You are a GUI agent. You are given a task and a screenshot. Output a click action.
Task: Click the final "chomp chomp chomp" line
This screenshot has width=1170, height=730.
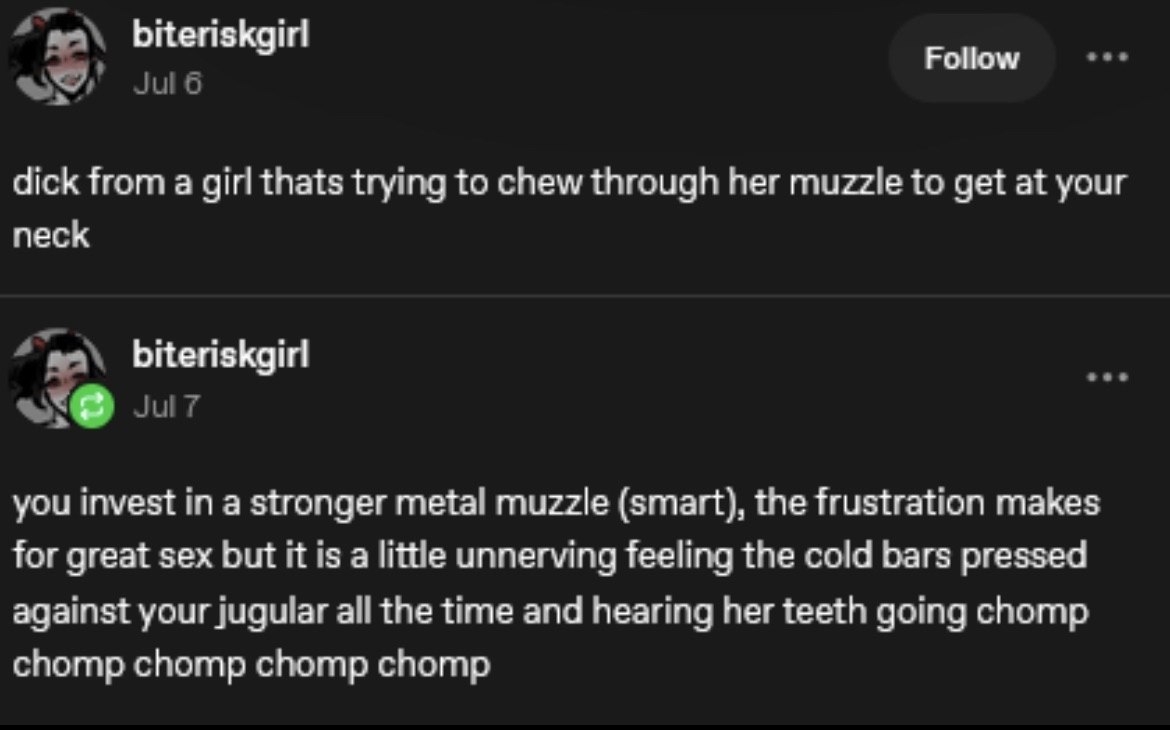point(251,664)
